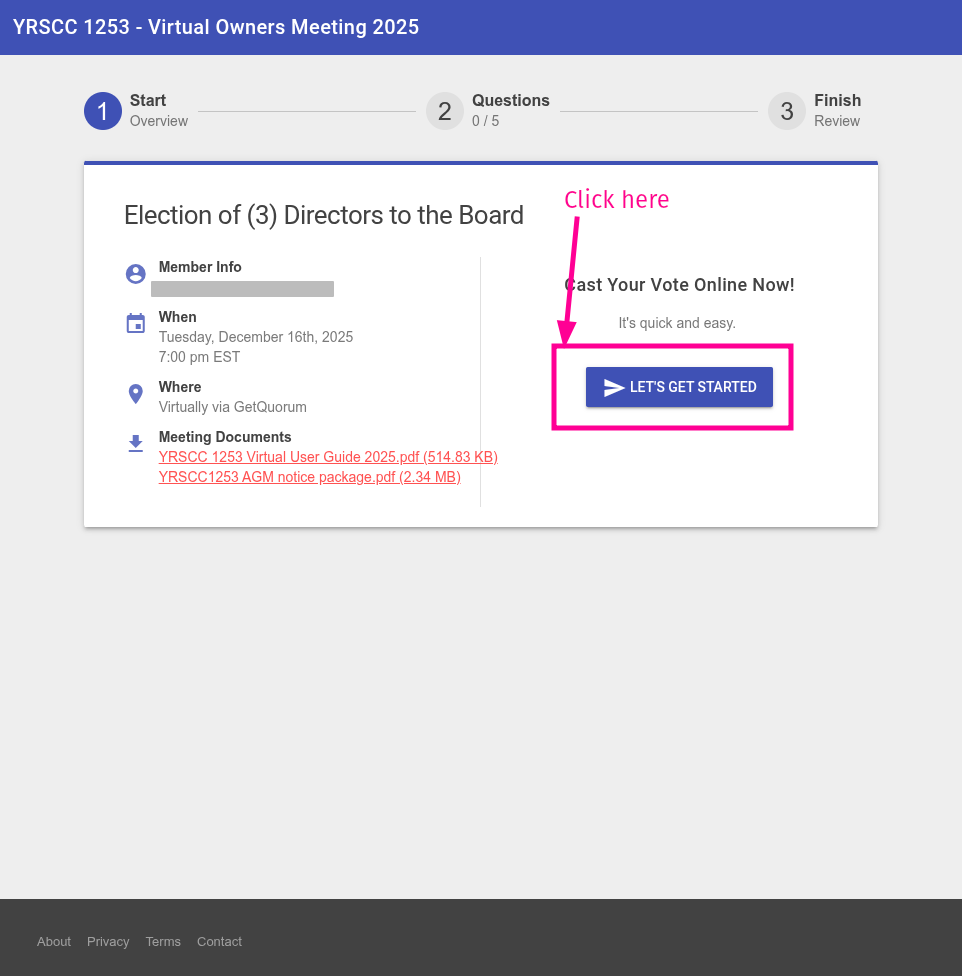Download the YRSCC1253 AGM notice package.pdf
This screenshot has height=976, width=962.
tap(309, 477)
